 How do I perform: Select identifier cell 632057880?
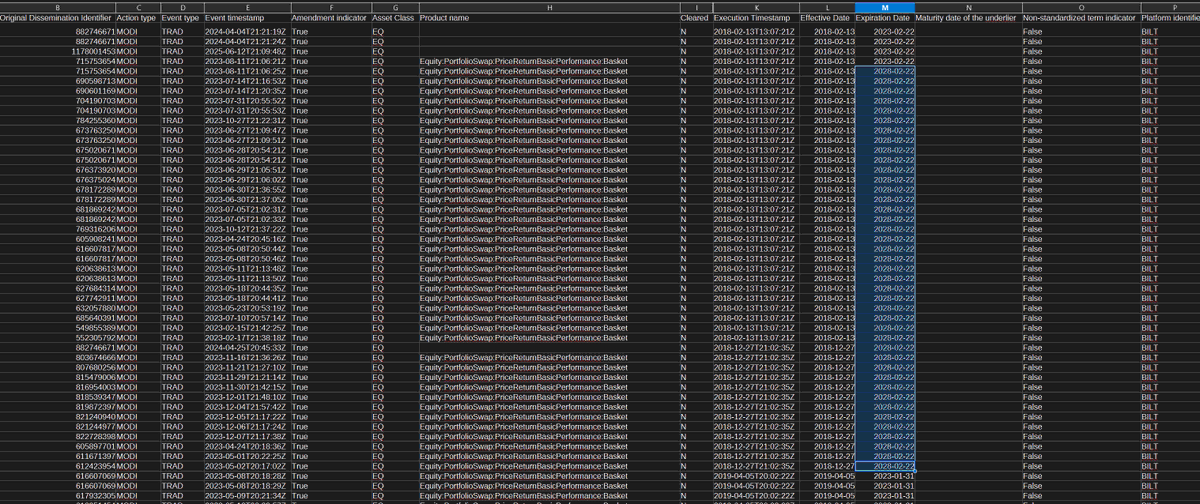point(57,307)
